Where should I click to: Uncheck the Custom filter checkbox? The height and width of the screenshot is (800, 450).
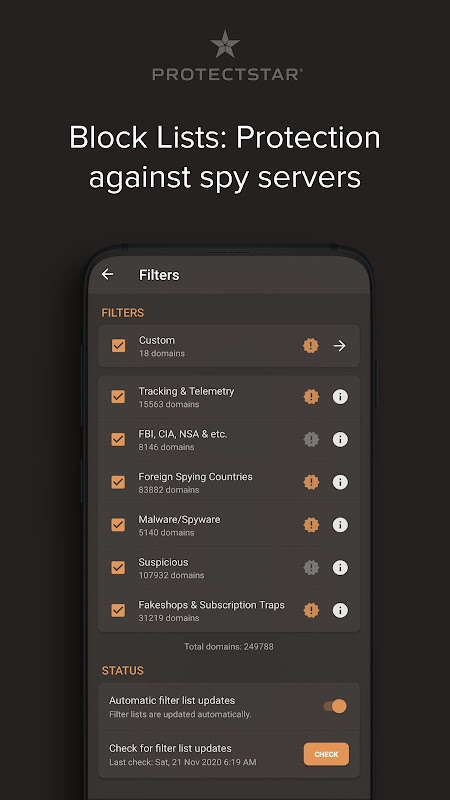[118, 345]
